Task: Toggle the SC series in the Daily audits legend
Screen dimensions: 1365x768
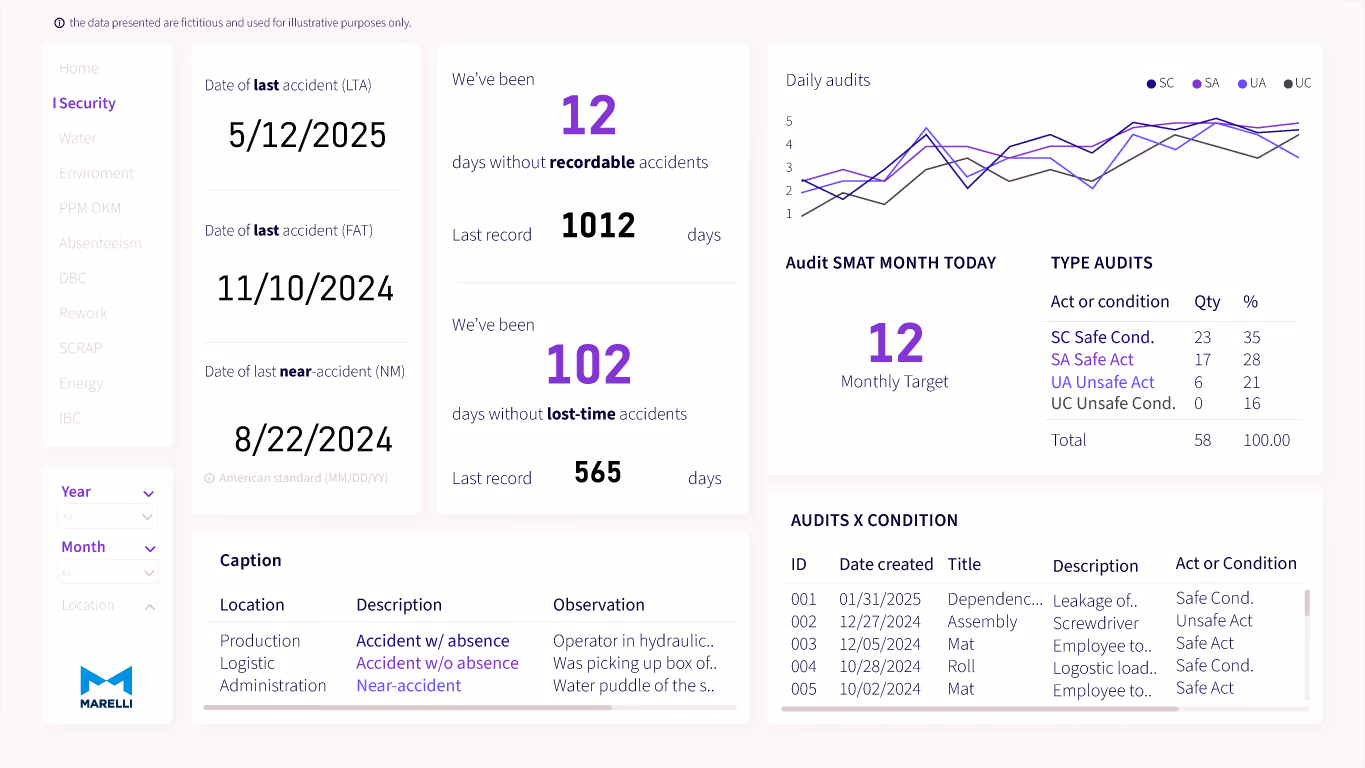Action: click(1159, 83)
